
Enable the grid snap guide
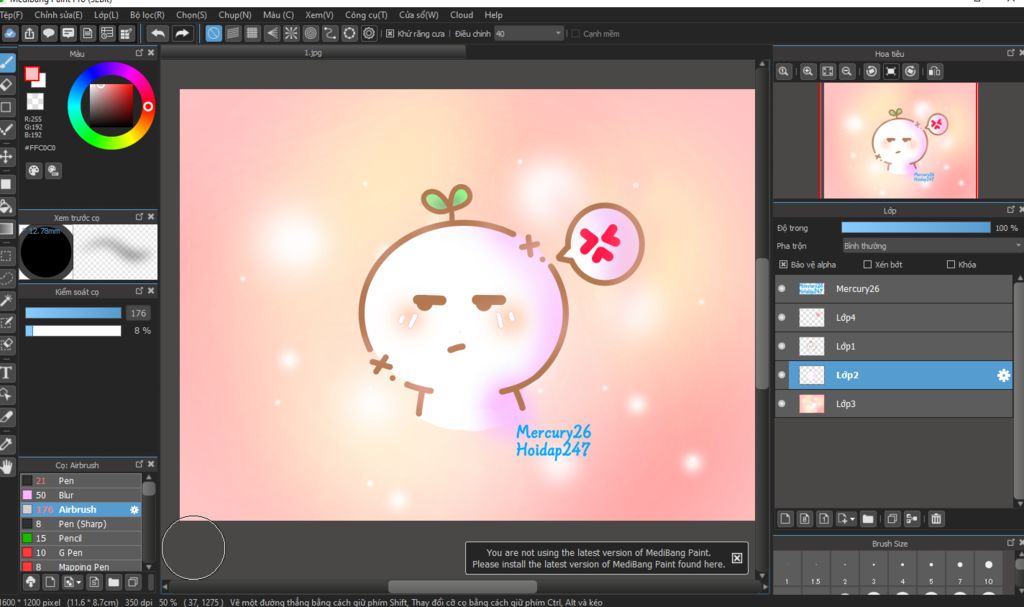tap(252, 33)
